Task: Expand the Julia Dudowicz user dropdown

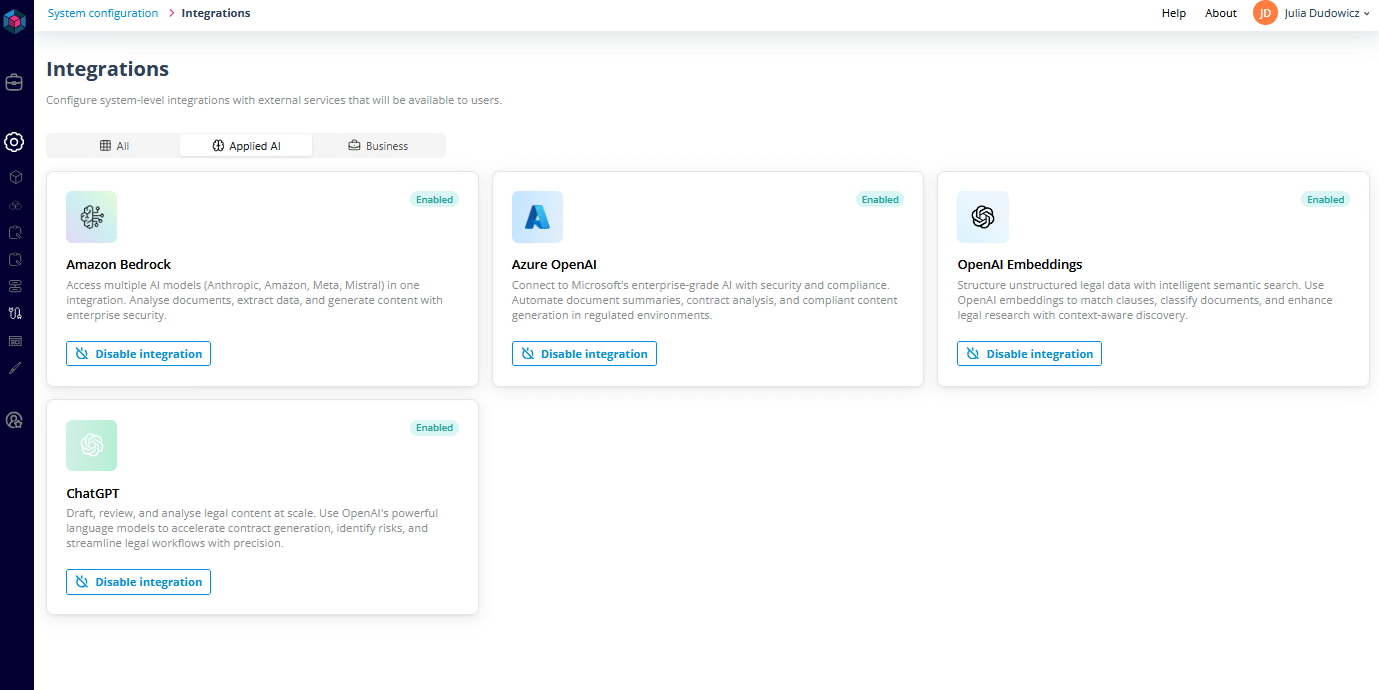Action: [x=1327, y=13]
